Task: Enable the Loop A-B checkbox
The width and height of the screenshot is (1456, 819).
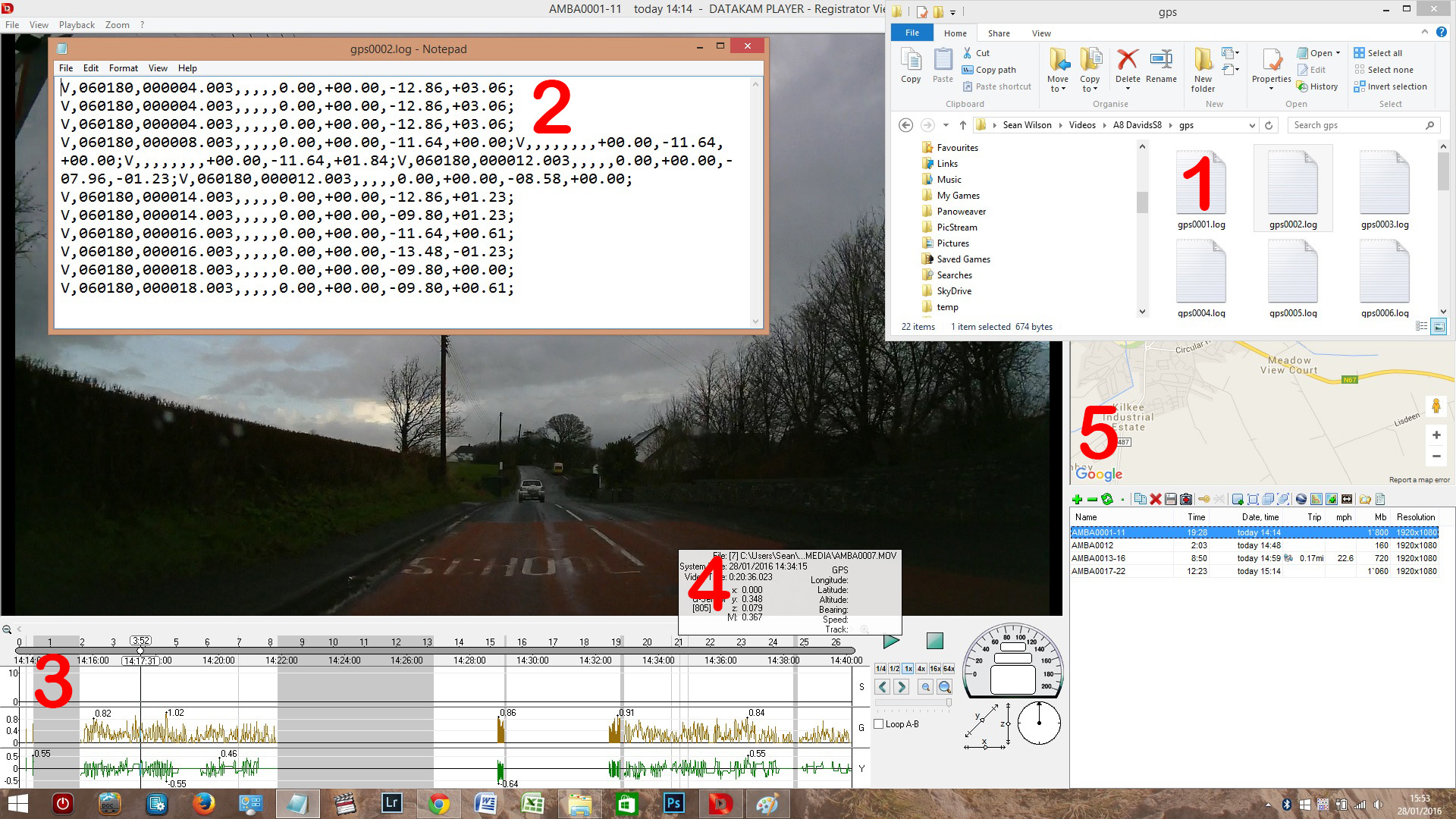Action: pyautogui.click(x=879, y=724)
